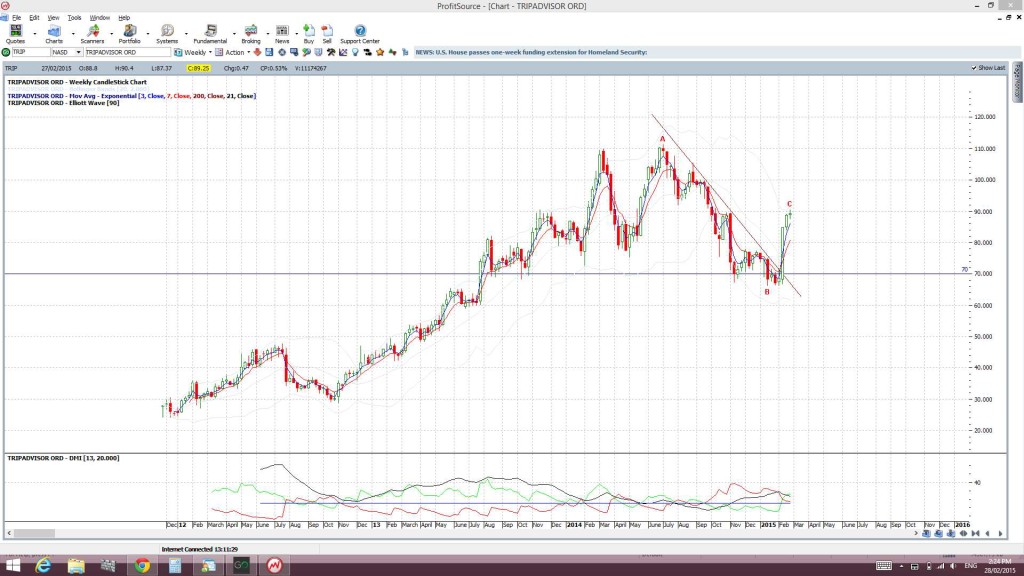Open the News toolbar button
The image size is (1024, 576).
[282, 34]
